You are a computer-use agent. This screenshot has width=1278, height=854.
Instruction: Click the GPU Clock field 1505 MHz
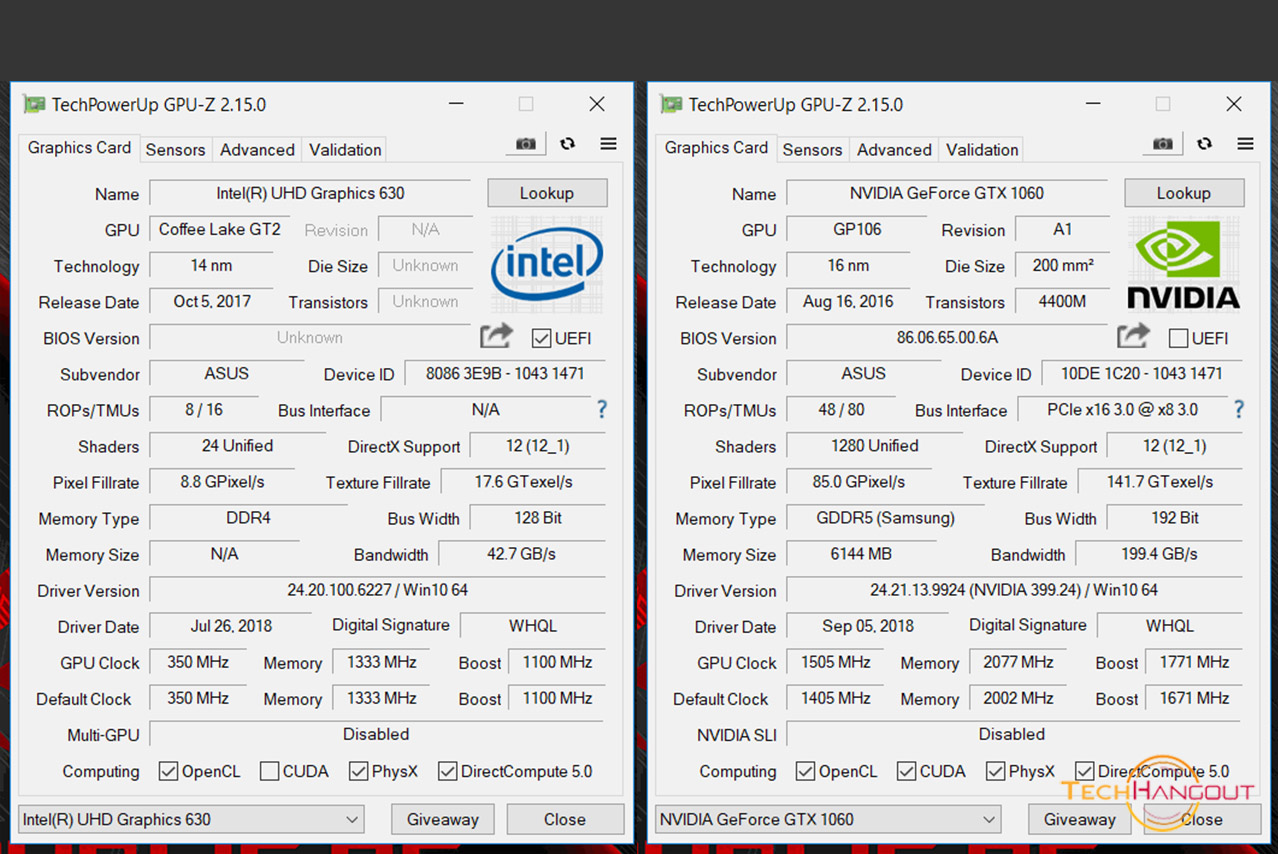(836, 662)
